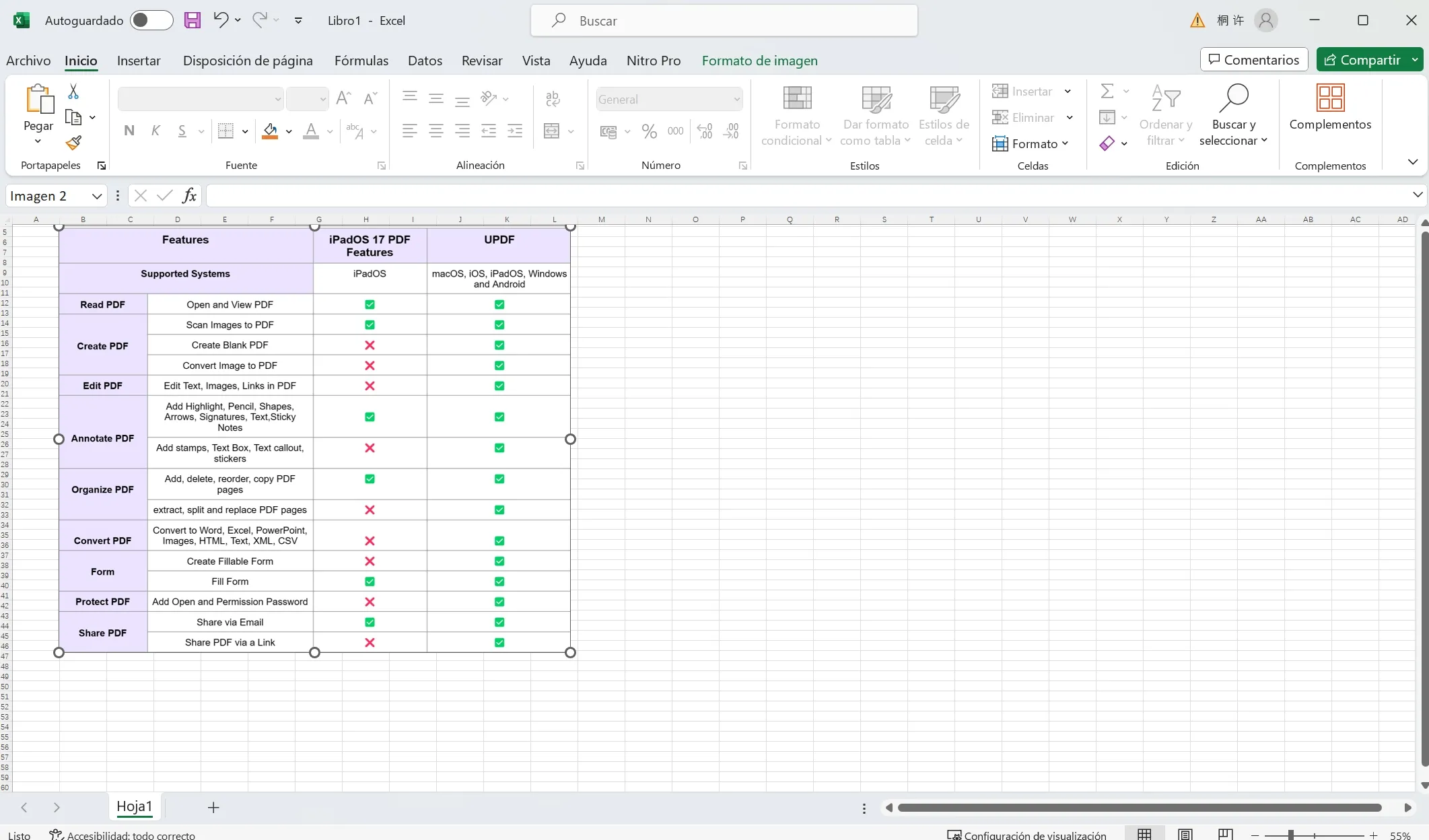Open the font name dropdown
The image size is (1429, 840).
[x=277, y=99]
